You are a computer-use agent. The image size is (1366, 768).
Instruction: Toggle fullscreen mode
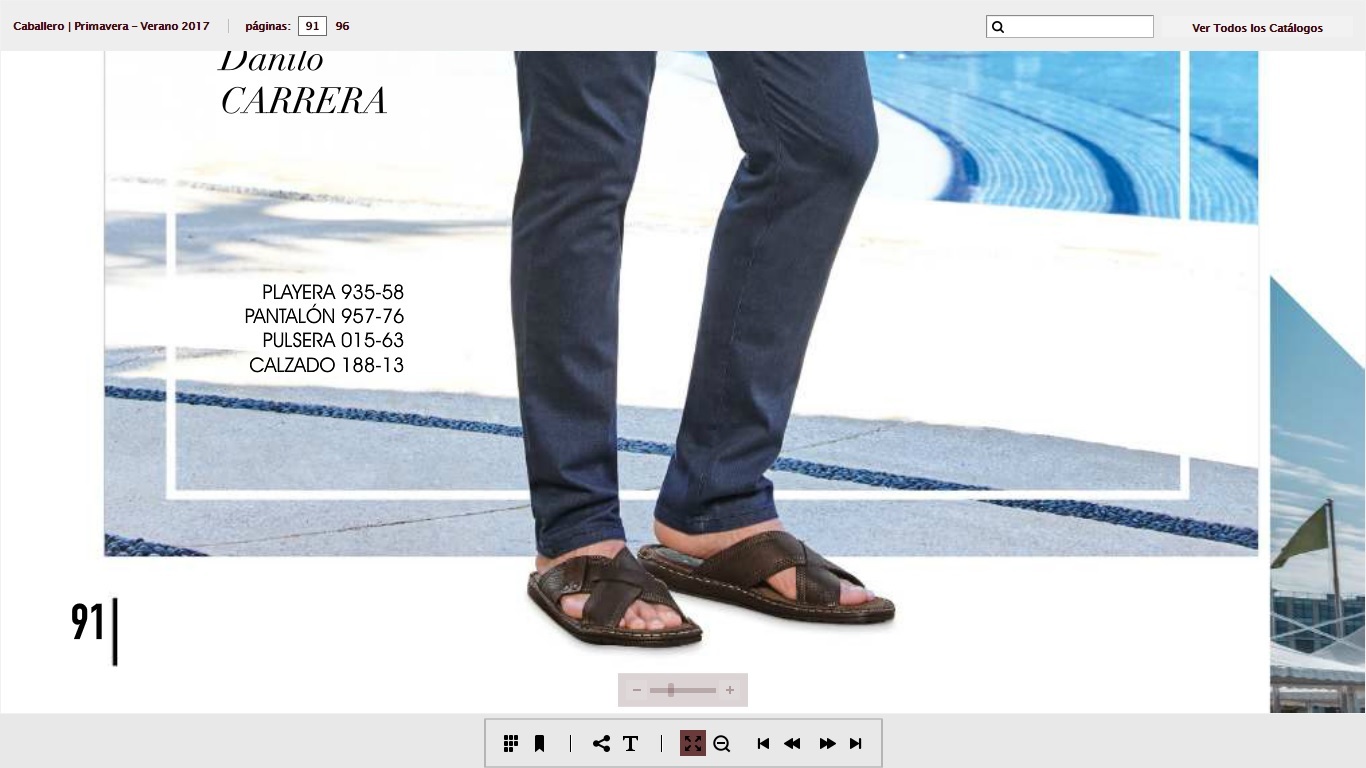click(692, 743)
